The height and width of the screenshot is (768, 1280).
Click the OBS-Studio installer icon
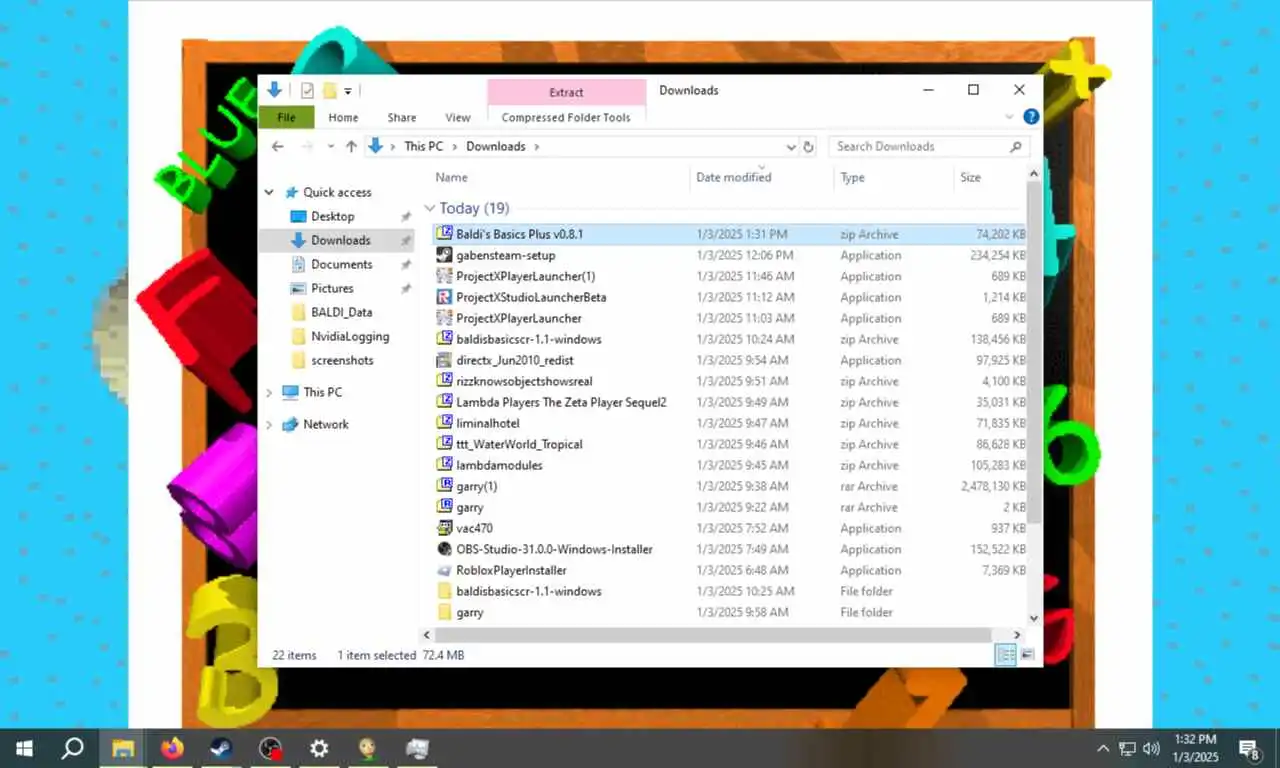coord(445,549)
